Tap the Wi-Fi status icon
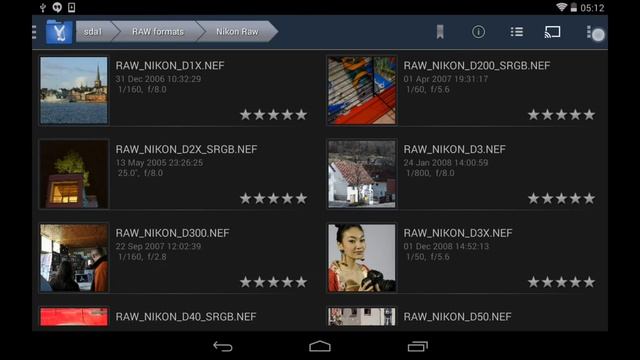Viewport: 640px width, 360px height. pos(562,7)
